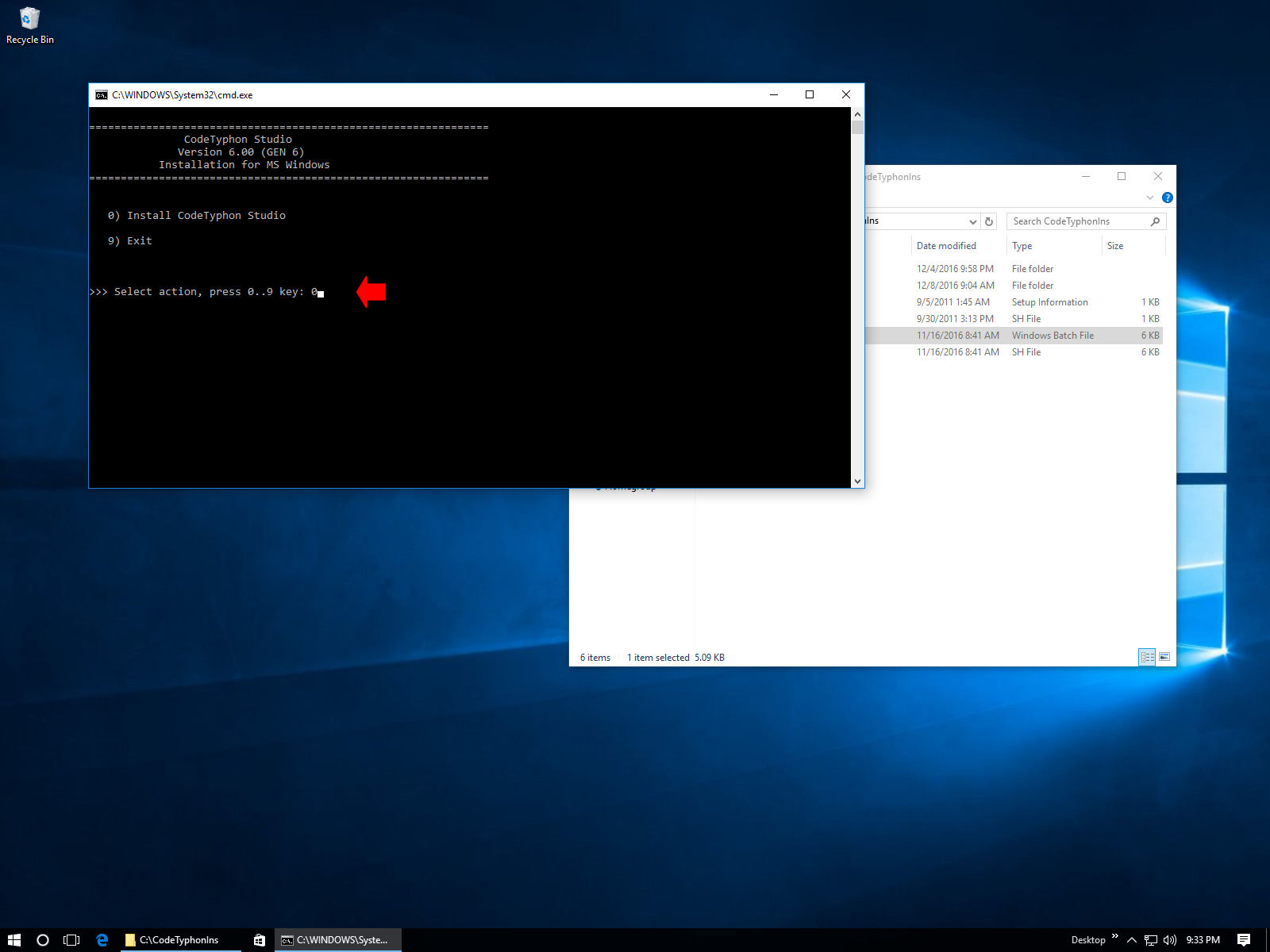Image resolution: width=1270 pixels, height=952 pixels.
Task: Open the Windows Start menu
Action: coord(14,940)
